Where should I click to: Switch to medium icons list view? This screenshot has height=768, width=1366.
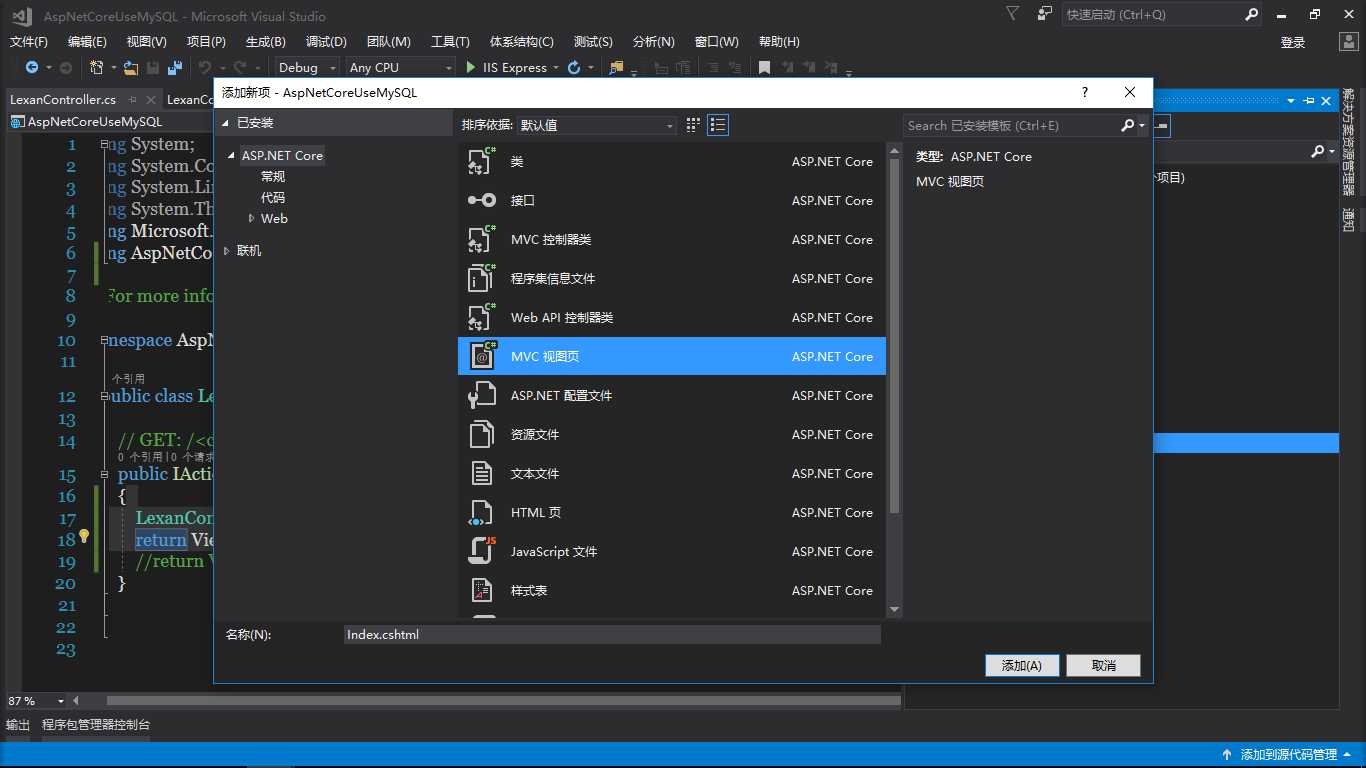coord(718,125)
